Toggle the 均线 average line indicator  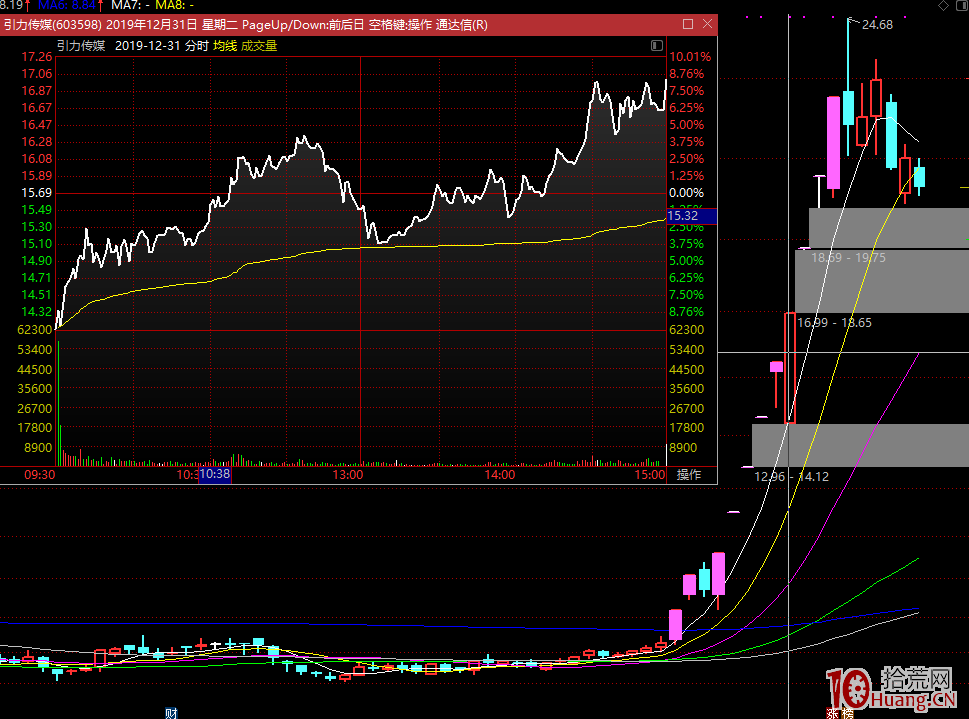click(x=224, y=46)
